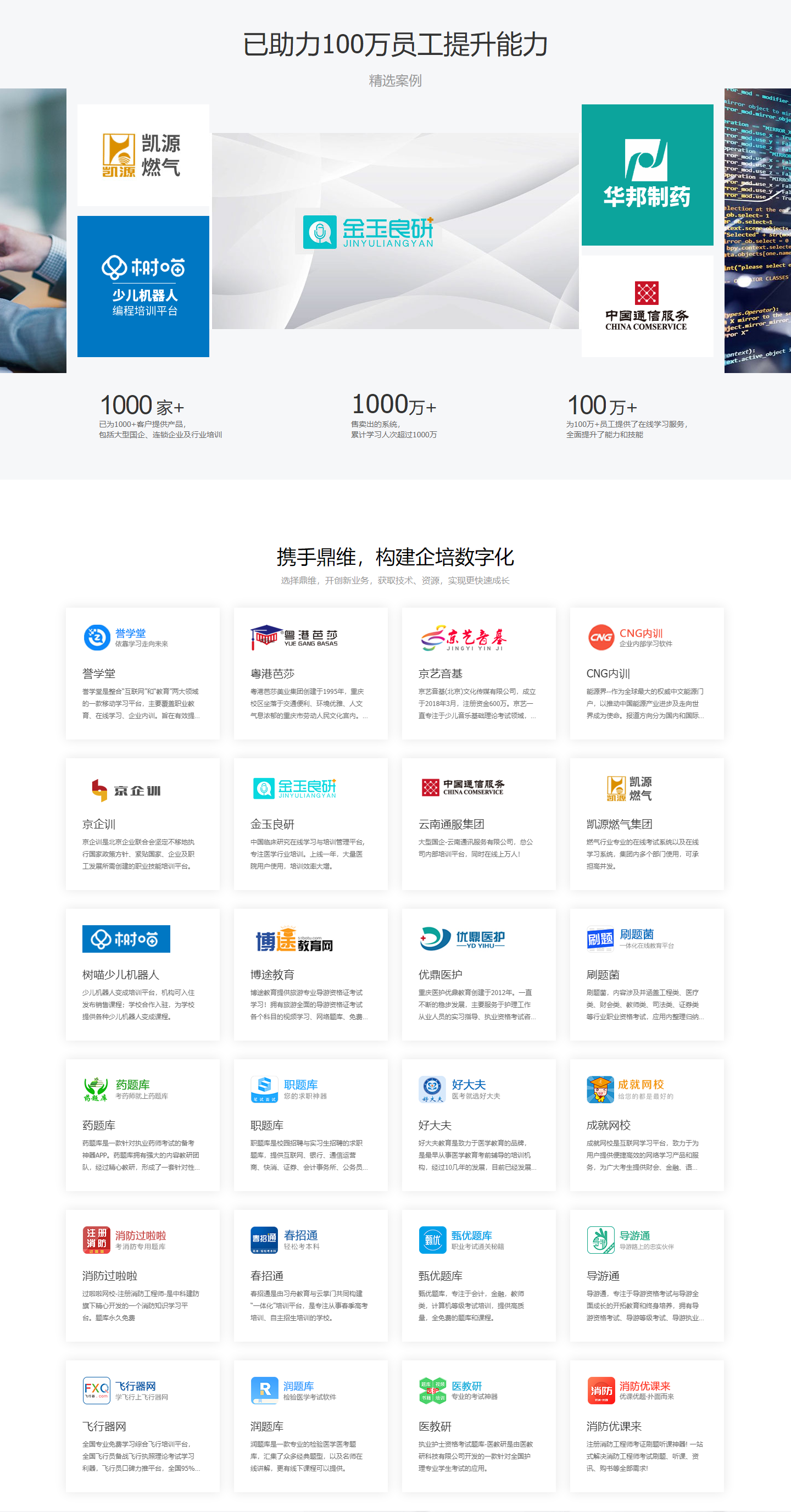
Task: Open the 金玉良研 card title
Action: [272, 824]
